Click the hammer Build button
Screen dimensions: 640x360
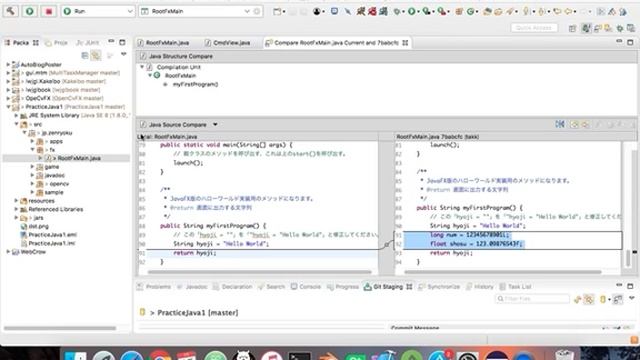(11, 11)
